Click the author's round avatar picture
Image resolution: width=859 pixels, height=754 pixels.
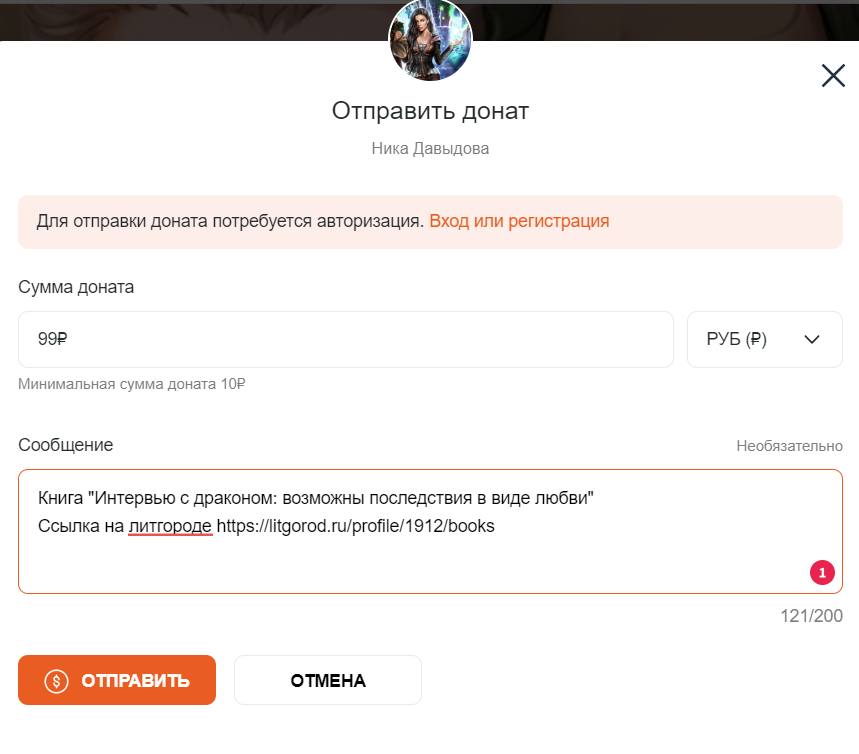click(430, 40)
